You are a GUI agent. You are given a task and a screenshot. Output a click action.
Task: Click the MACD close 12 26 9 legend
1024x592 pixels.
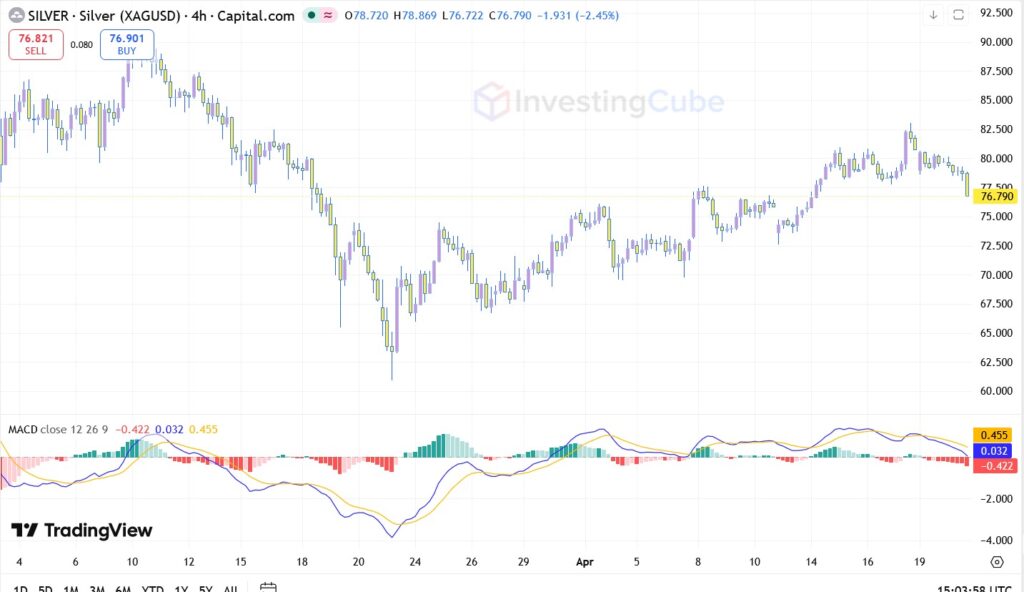point(58,430)
